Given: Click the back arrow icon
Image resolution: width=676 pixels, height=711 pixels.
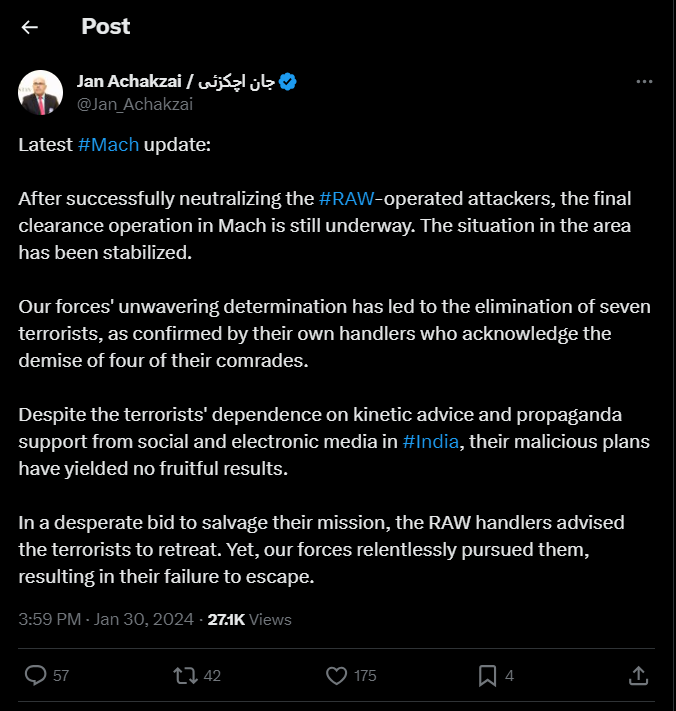Looking at the screenshot, I should tap(30, 27).
